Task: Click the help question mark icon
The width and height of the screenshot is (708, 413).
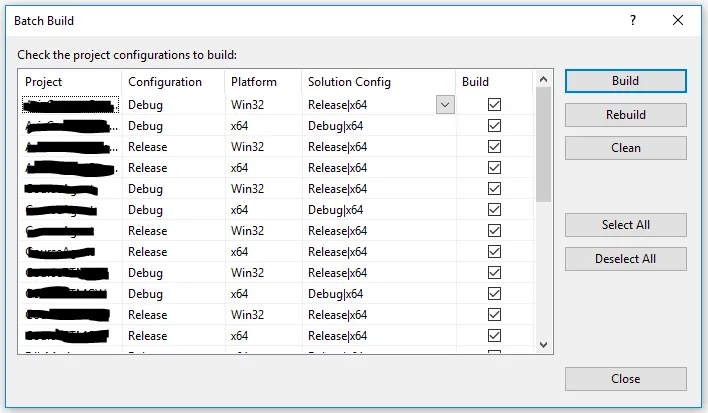Action: click(x=632, y=20)
